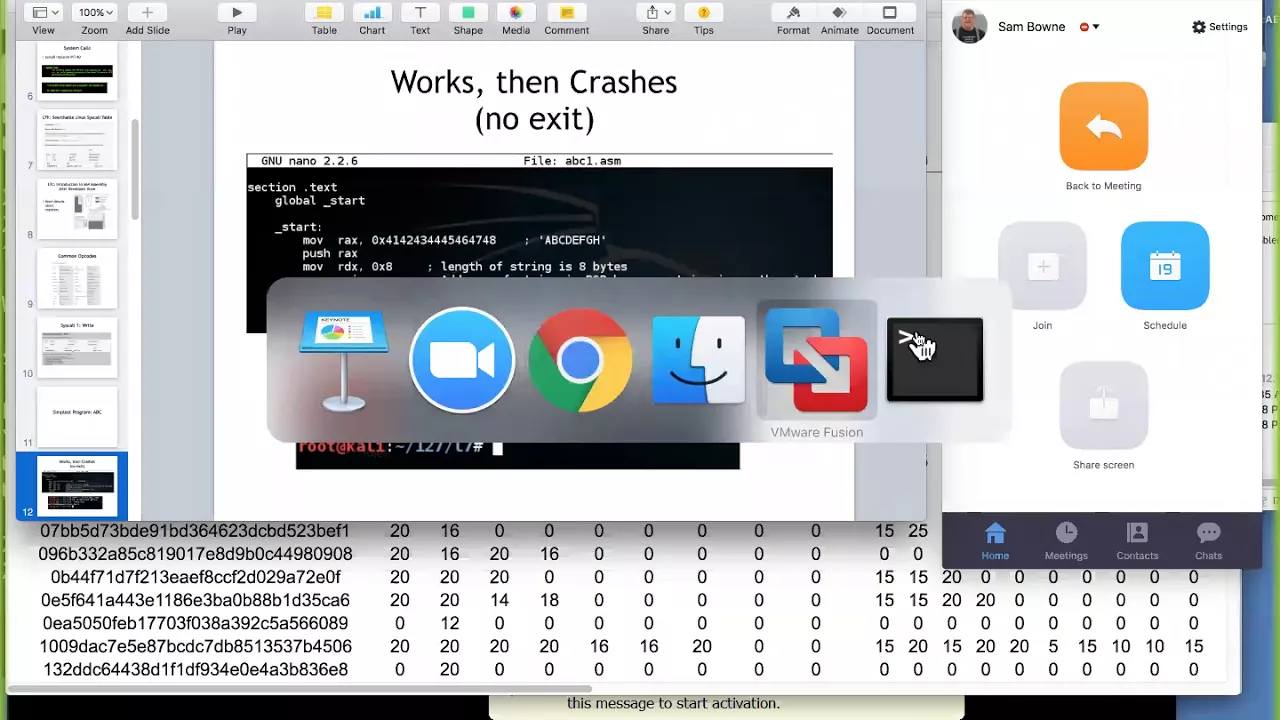
Task: Click hash 1009dac7e5e87bcdc7db8513537b4506
Action: click(x=195, y=646)
